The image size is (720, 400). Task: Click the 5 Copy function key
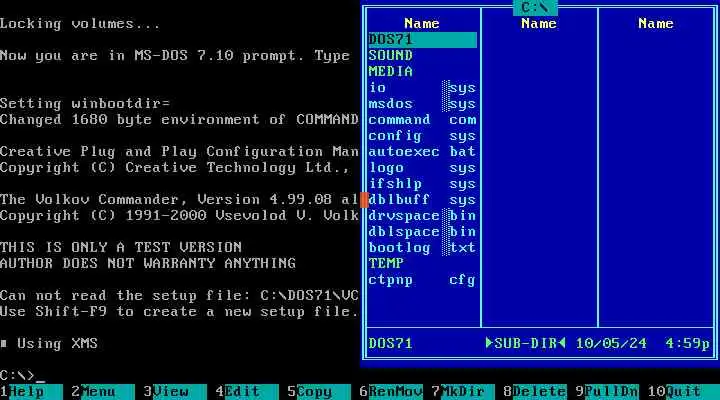[319, 392]
